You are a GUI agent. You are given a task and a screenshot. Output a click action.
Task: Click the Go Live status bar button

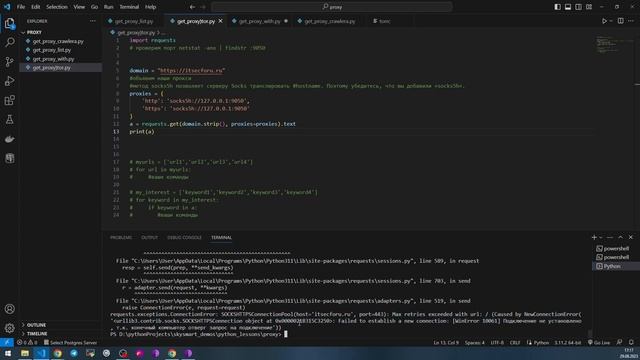click(x=599, y=342)
